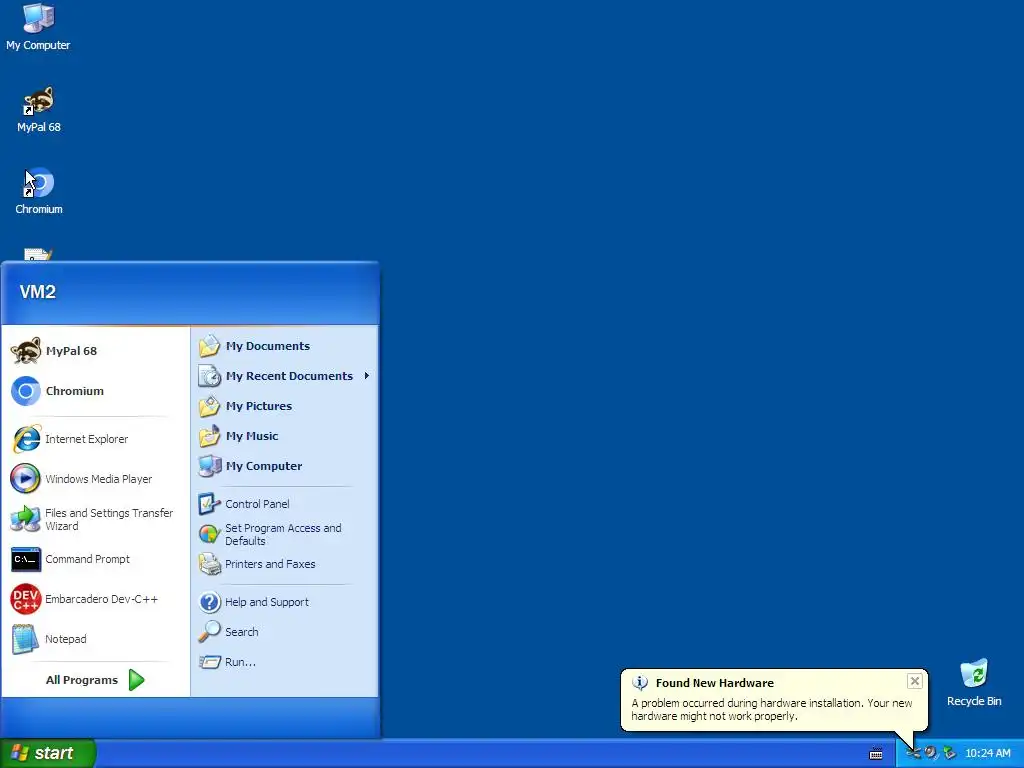Click the Start button
This screenshot has width=1024, height=768.
coord(48,753)
